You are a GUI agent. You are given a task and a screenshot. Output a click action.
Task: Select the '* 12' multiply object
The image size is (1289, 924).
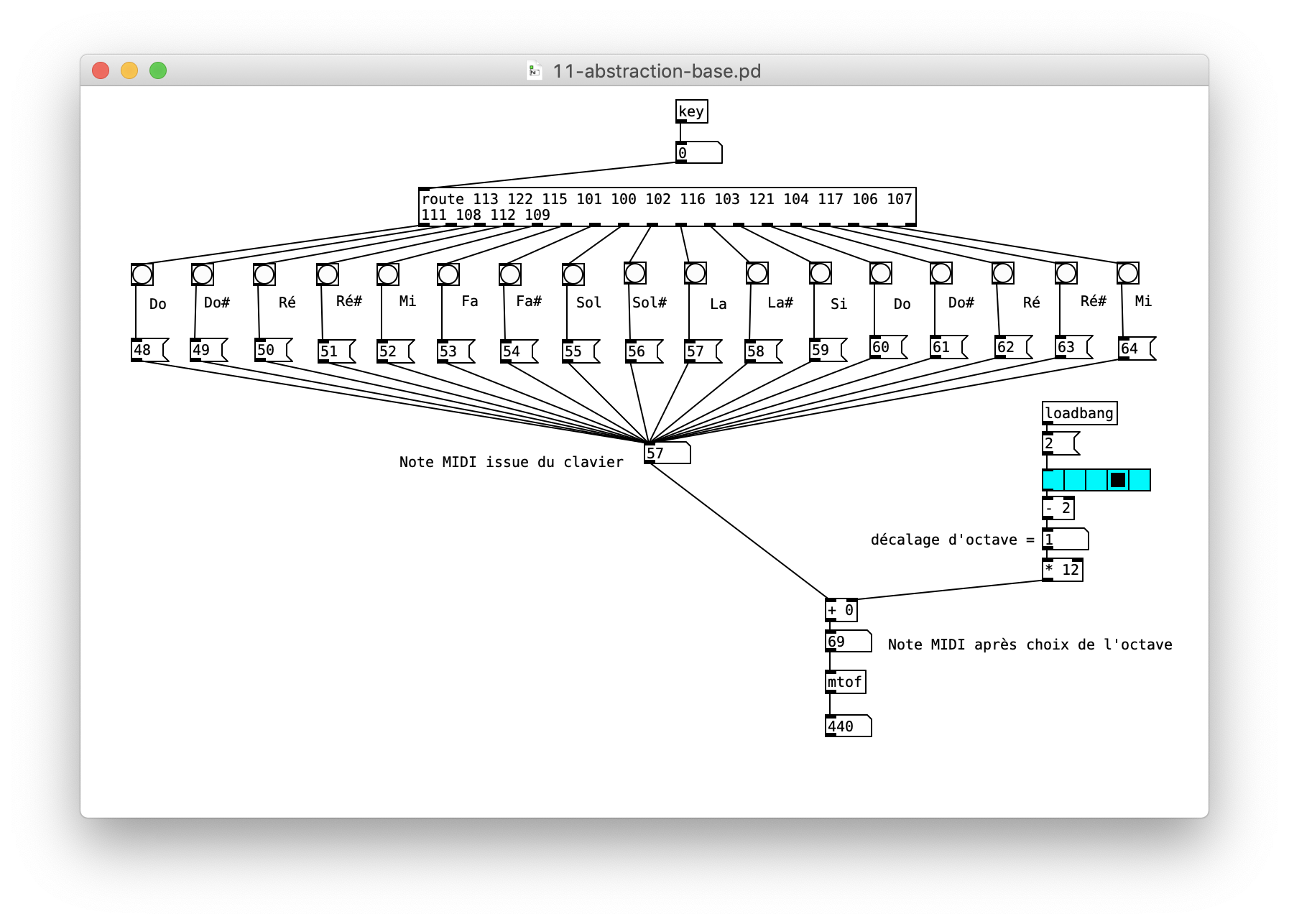(x=1063, y=570)
